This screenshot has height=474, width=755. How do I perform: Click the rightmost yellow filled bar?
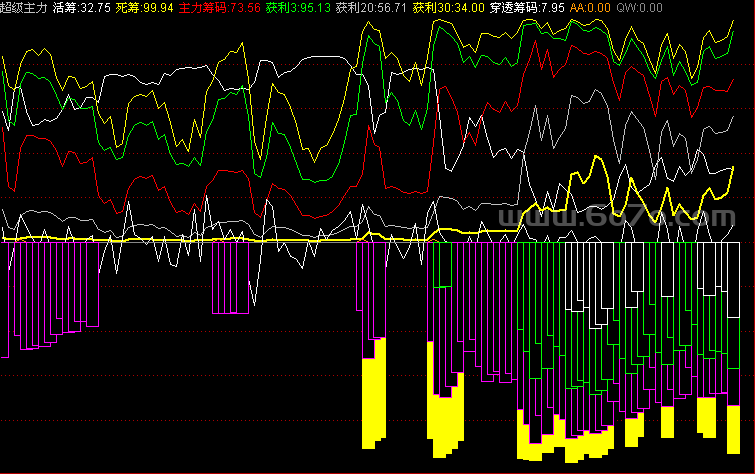[x=733, y=430]
